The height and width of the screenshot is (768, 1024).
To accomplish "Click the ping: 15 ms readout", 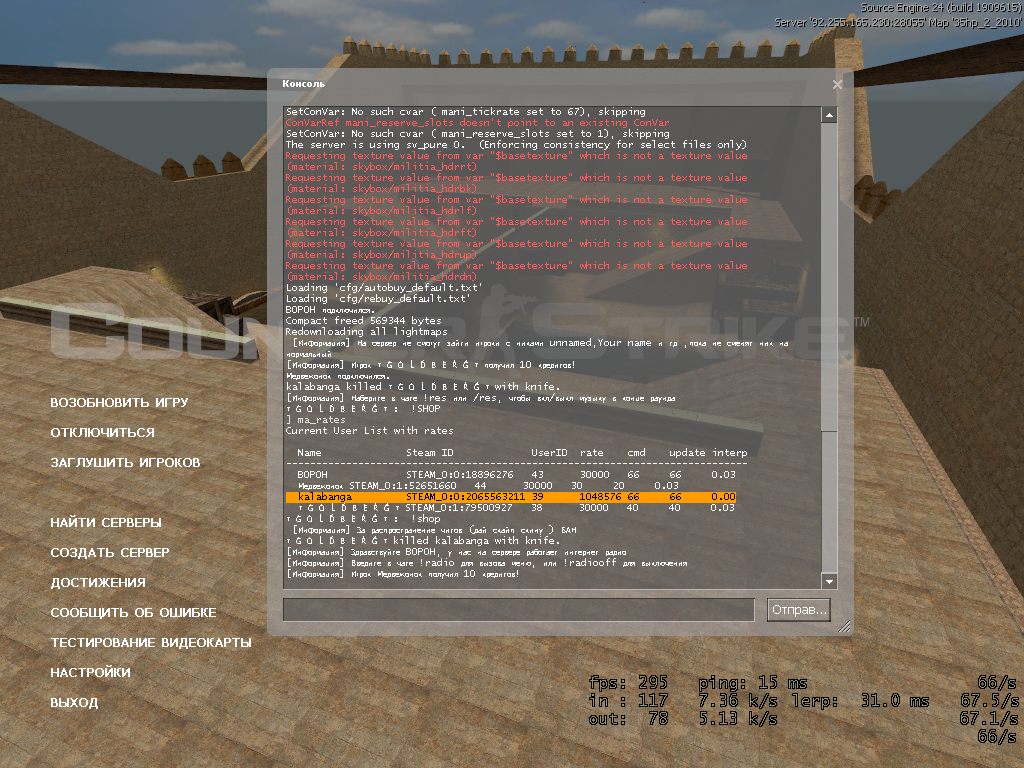I will 752,683.
